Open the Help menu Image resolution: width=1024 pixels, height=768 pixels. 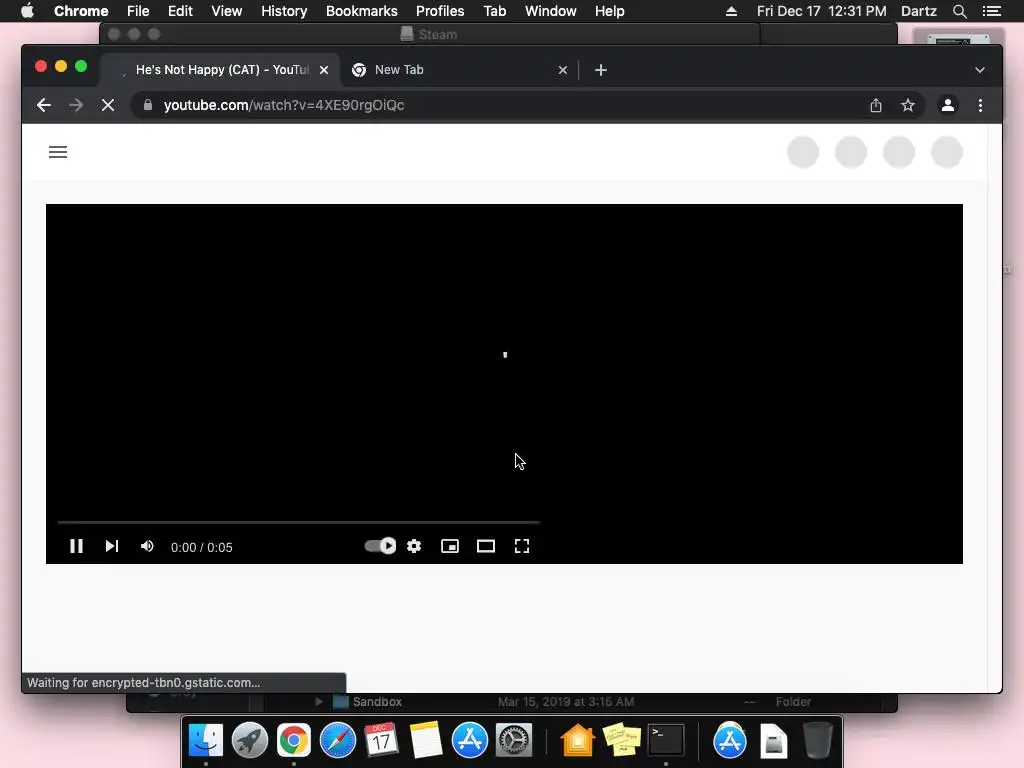point(609,11)
